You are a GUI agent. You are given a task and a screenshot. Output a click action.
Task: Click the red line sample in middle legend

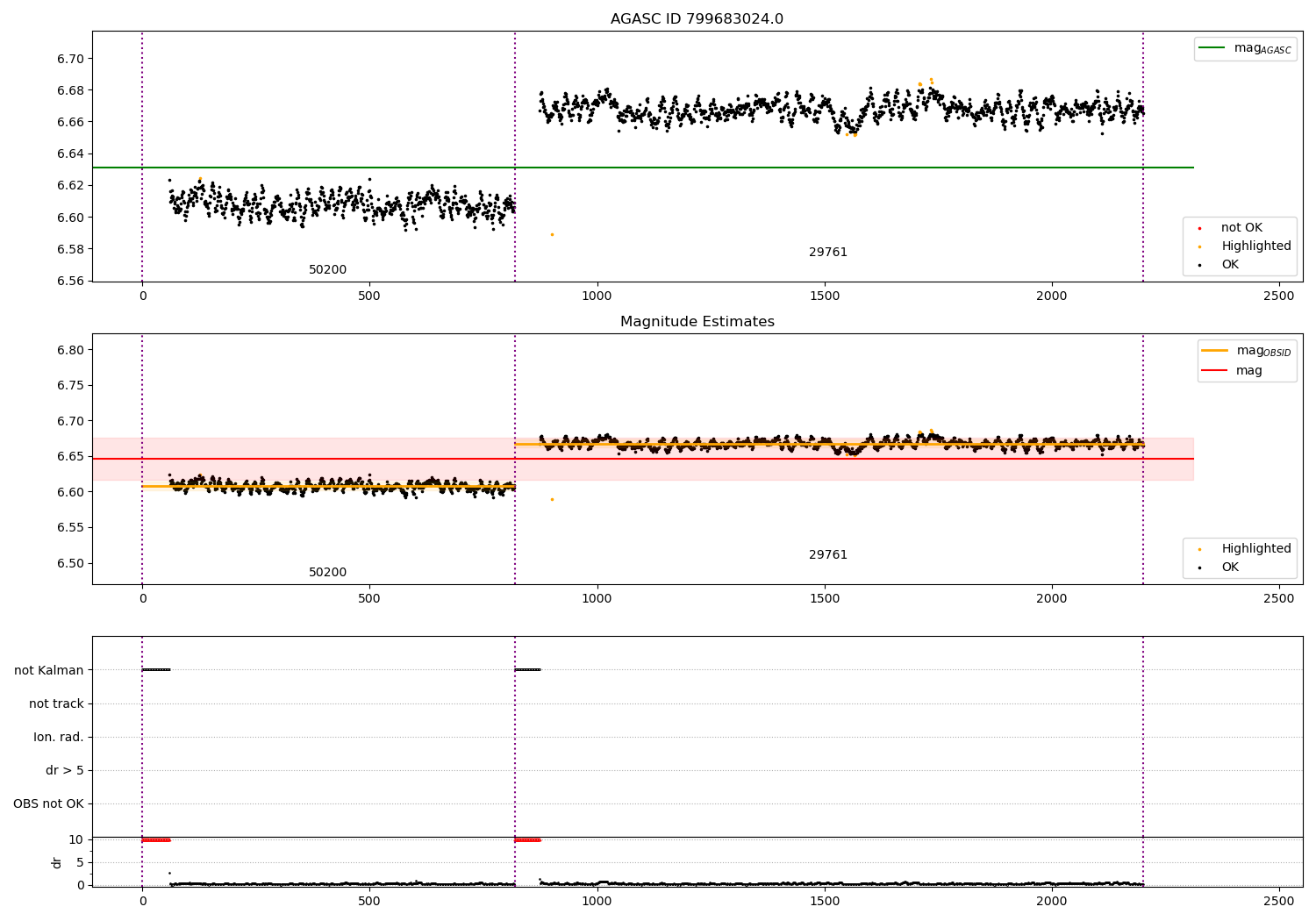click(x=1214, y=371)
